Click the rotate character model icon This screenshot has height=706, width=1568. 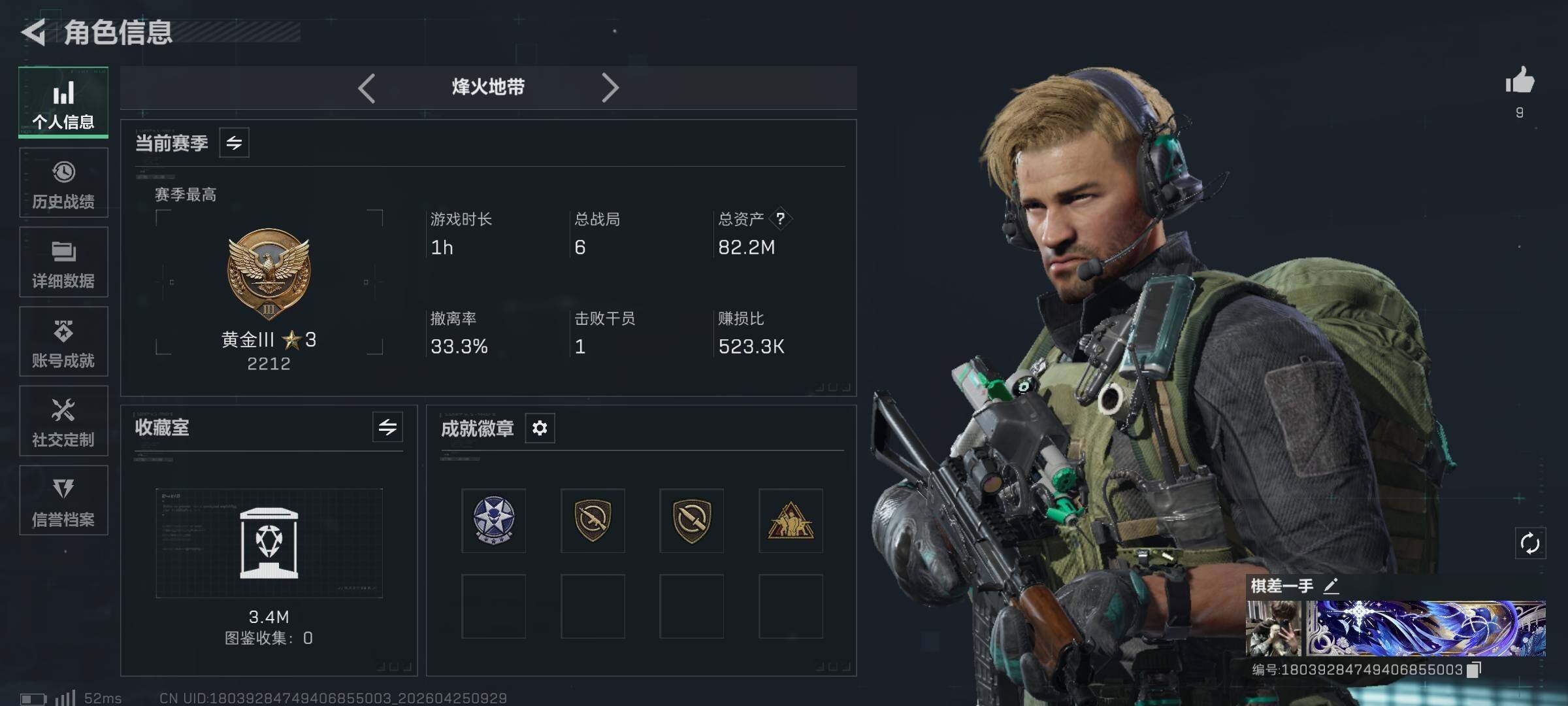tap(1530, 543)
